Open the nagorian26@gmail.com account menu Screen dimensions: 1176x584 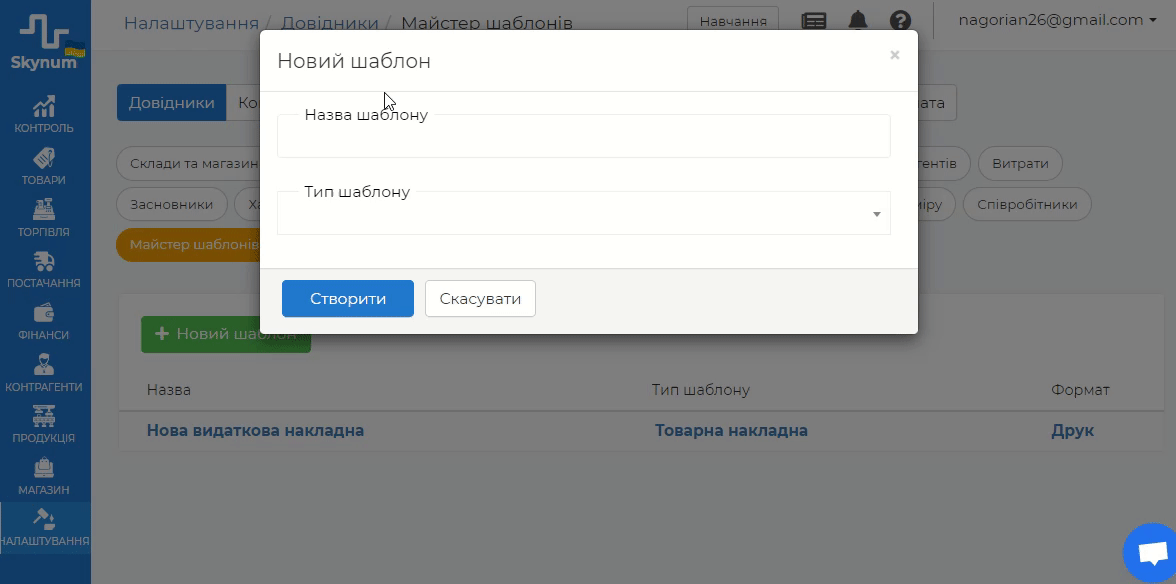click(x=1058, y=21)
